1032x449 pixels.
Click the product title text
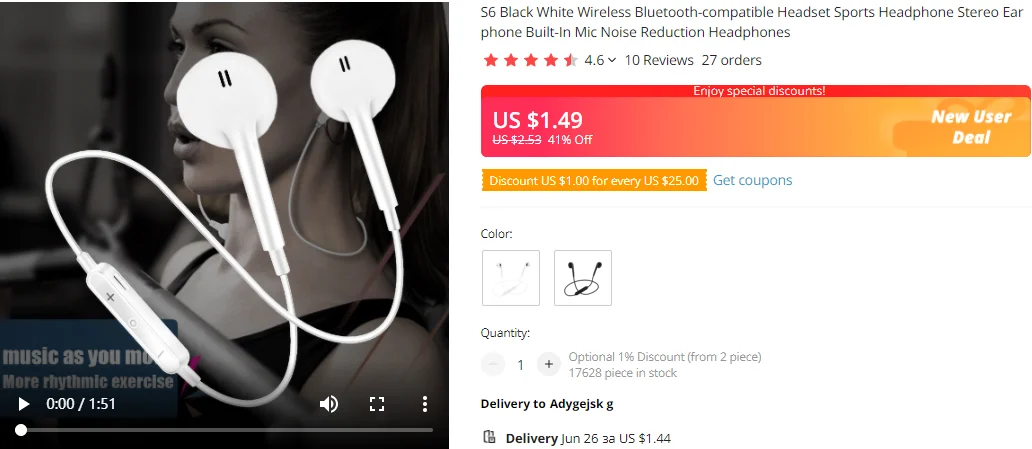[x=753, y=22]
